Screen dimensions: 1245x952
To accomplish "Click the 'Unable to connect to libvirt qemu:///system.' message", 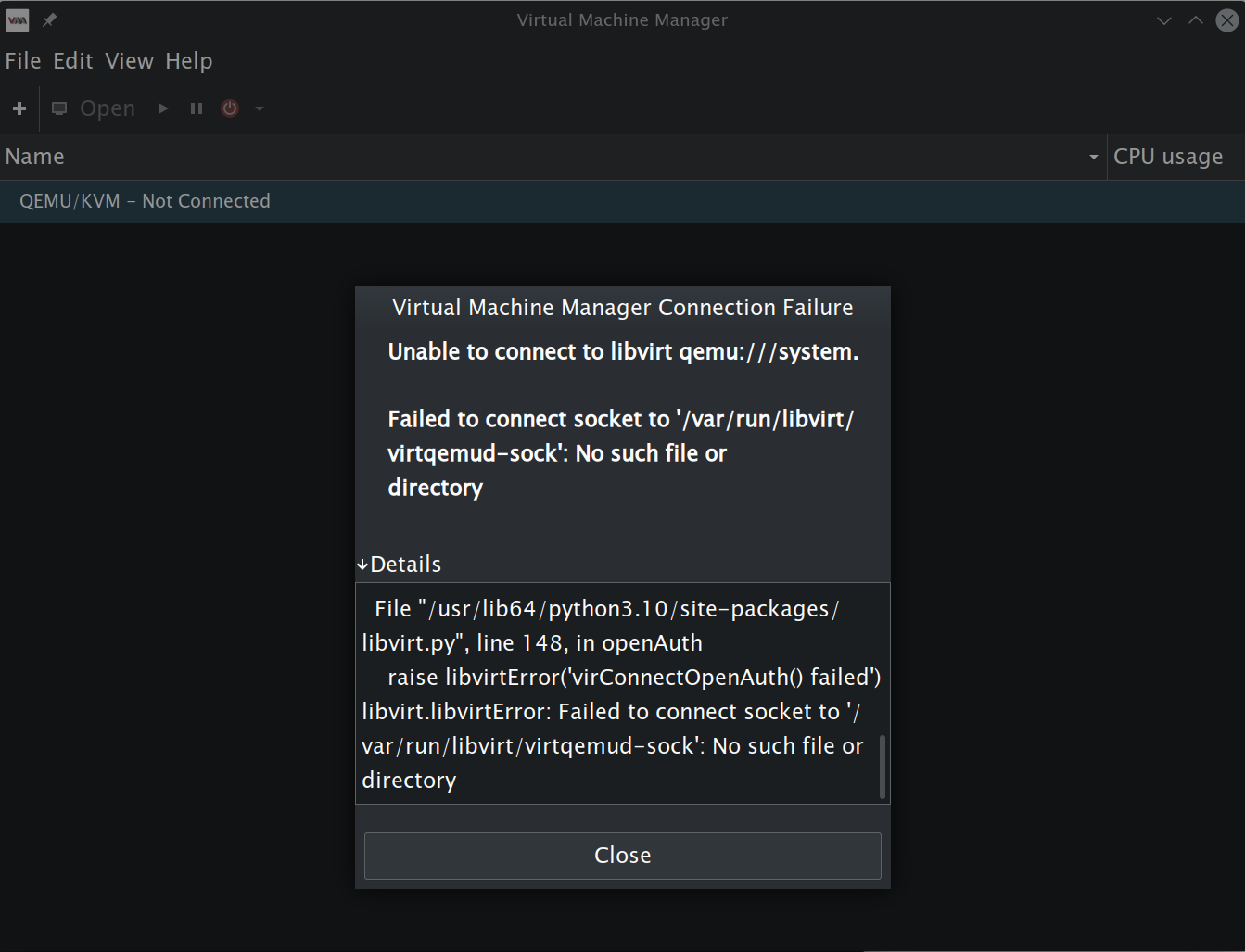I will coord(623,352).
